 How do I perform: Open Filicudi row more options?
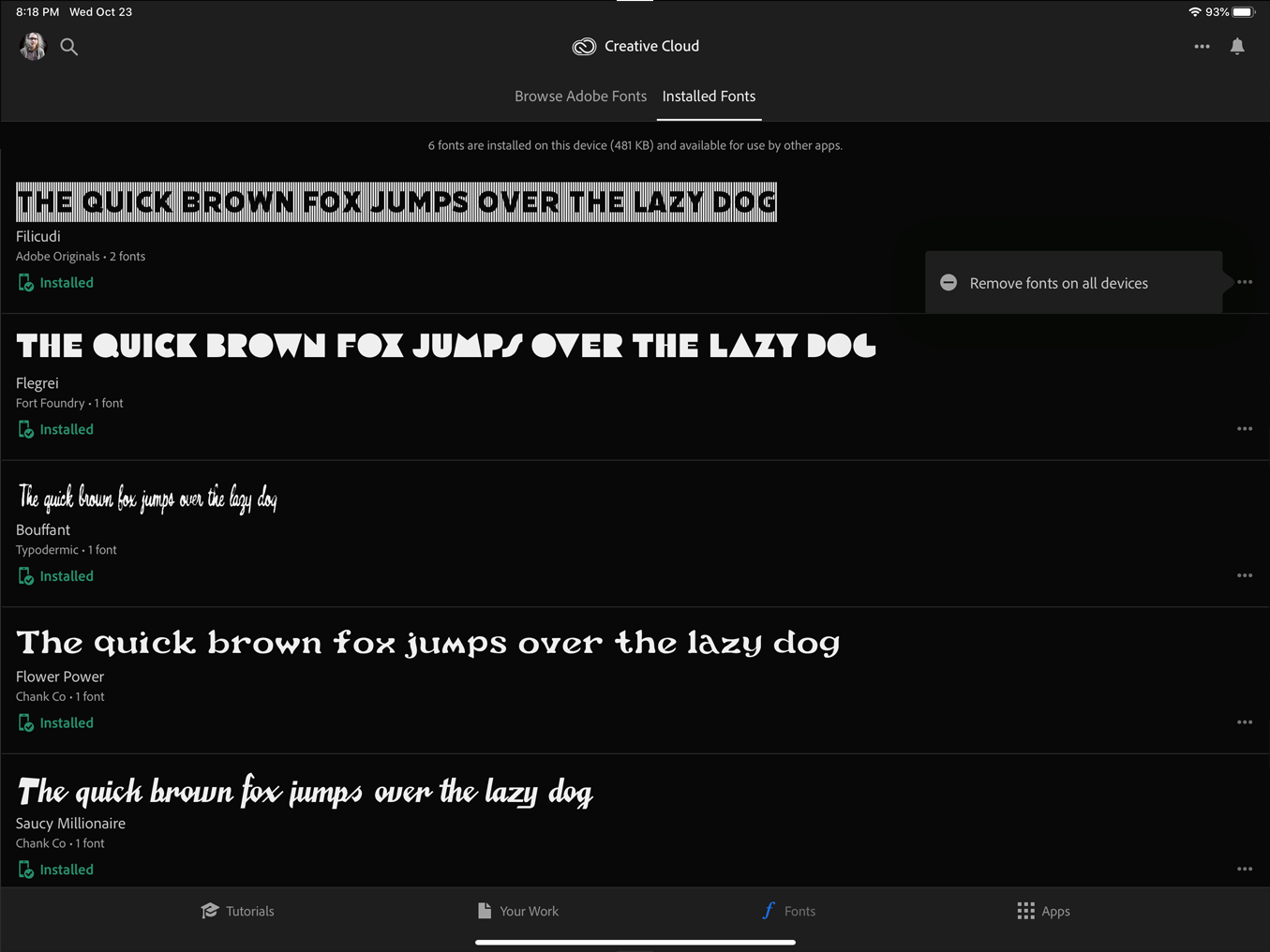click(1245, 282)
